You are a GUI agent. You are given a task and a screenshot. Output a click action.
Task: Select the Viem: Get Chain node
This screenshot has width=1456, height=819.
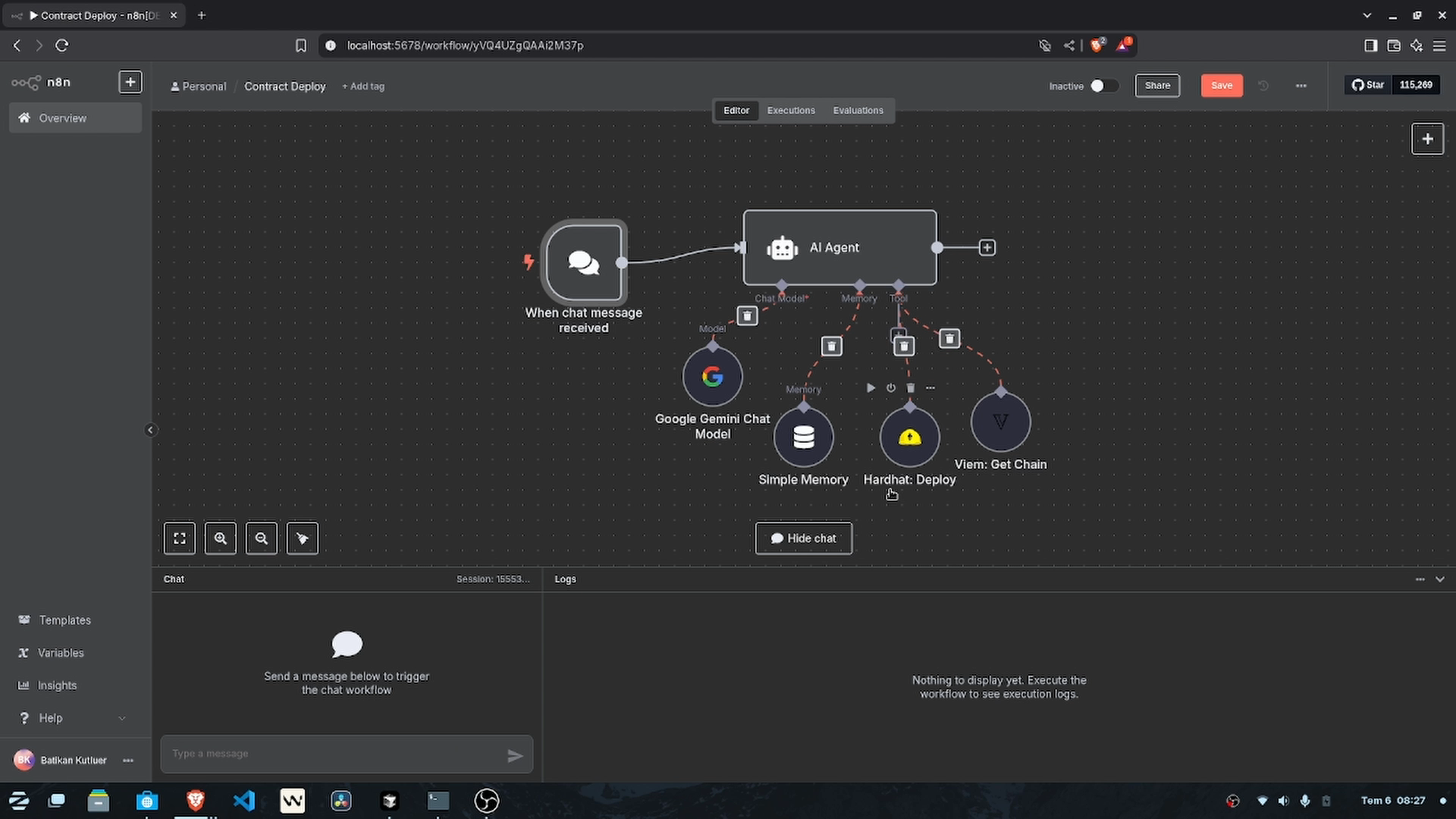click(1000, 422)
